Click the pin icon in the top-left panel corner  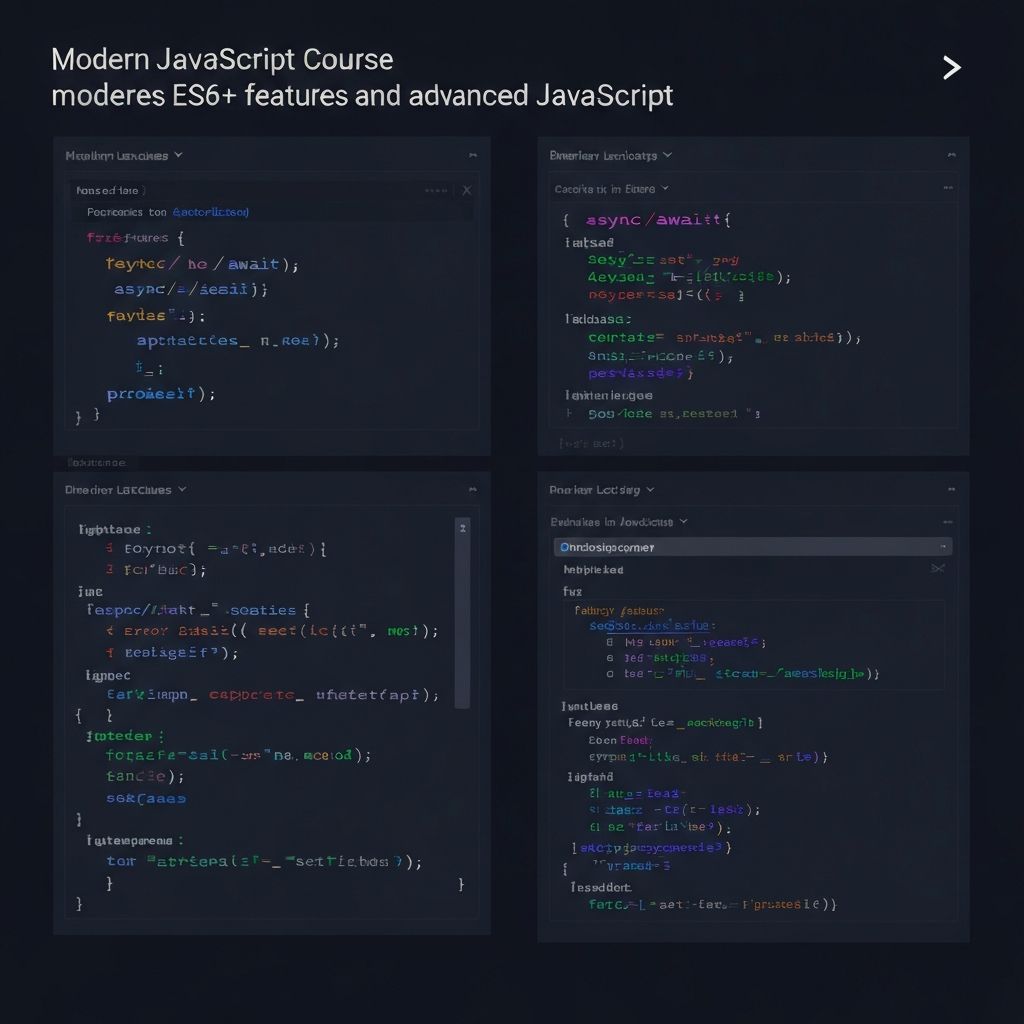[x=471, y=155]
